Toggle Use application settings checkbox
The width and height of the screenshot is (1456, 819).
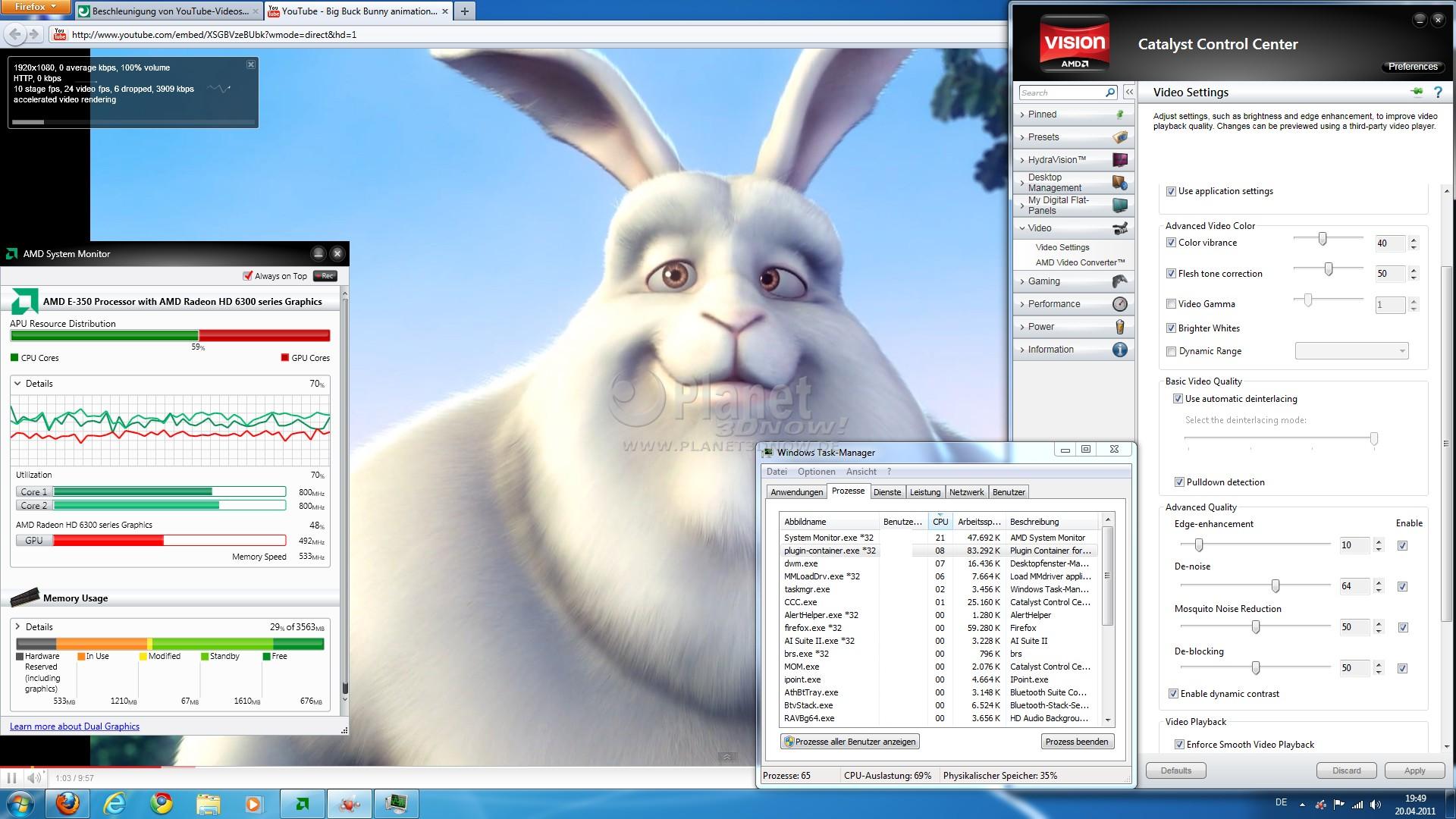[1171, 192]
